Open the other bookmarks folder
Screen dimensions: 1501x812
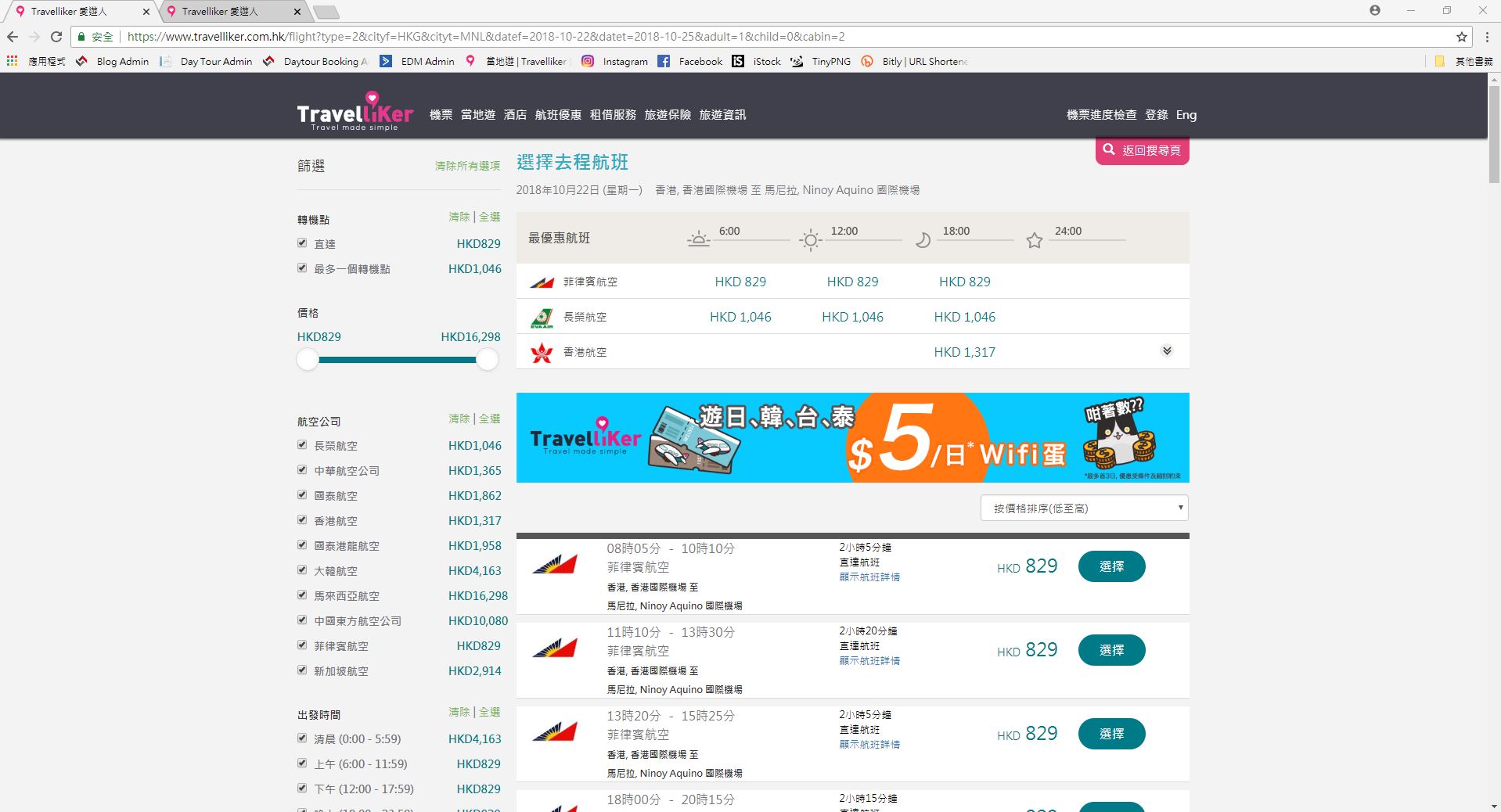click(x=1463, y=61)
